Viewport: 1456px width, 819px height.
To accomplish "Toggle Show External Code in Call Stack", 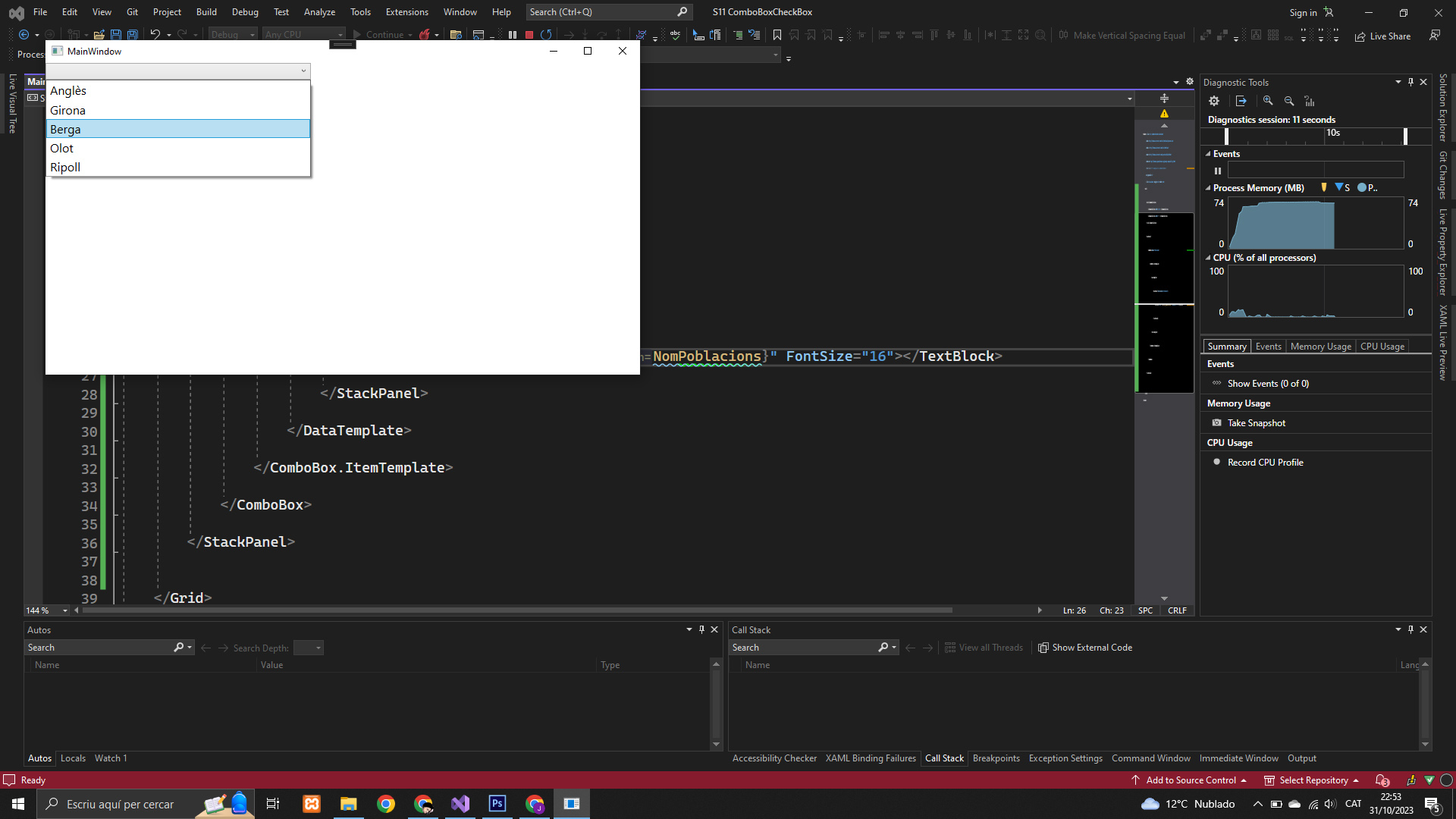I will coord(1085,648).
